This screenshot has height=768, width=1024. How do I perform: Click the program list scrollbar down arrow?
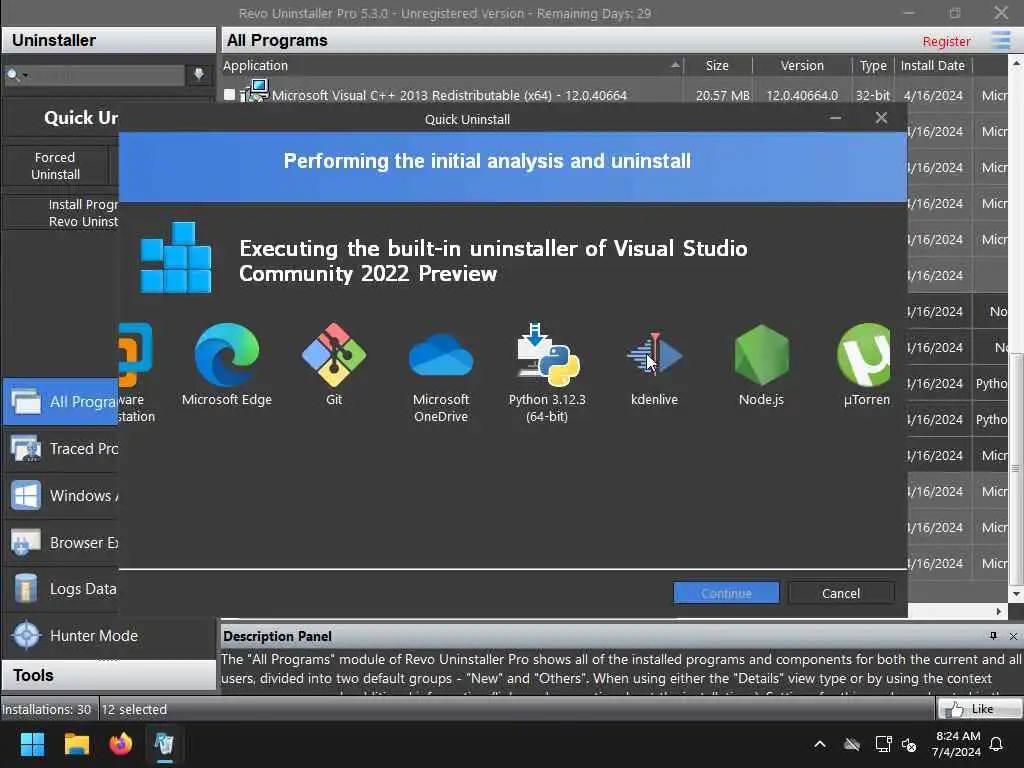[1016, 594]
